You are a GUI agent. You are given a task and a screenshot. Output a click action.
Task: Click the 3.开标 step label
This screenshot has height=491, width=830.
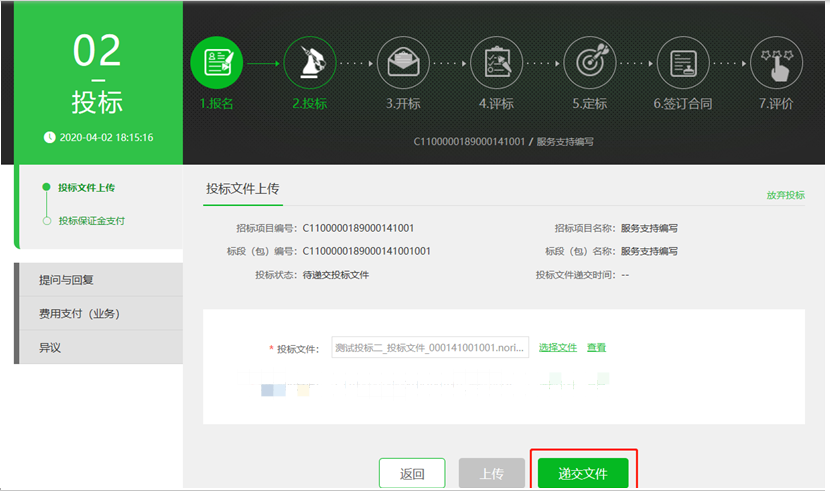click(x=403, y=104)
